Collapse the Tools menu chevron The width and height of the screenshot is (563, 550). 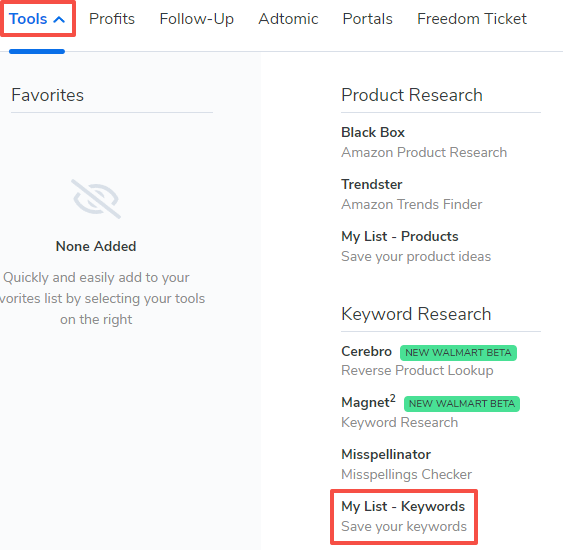(59, 19)
